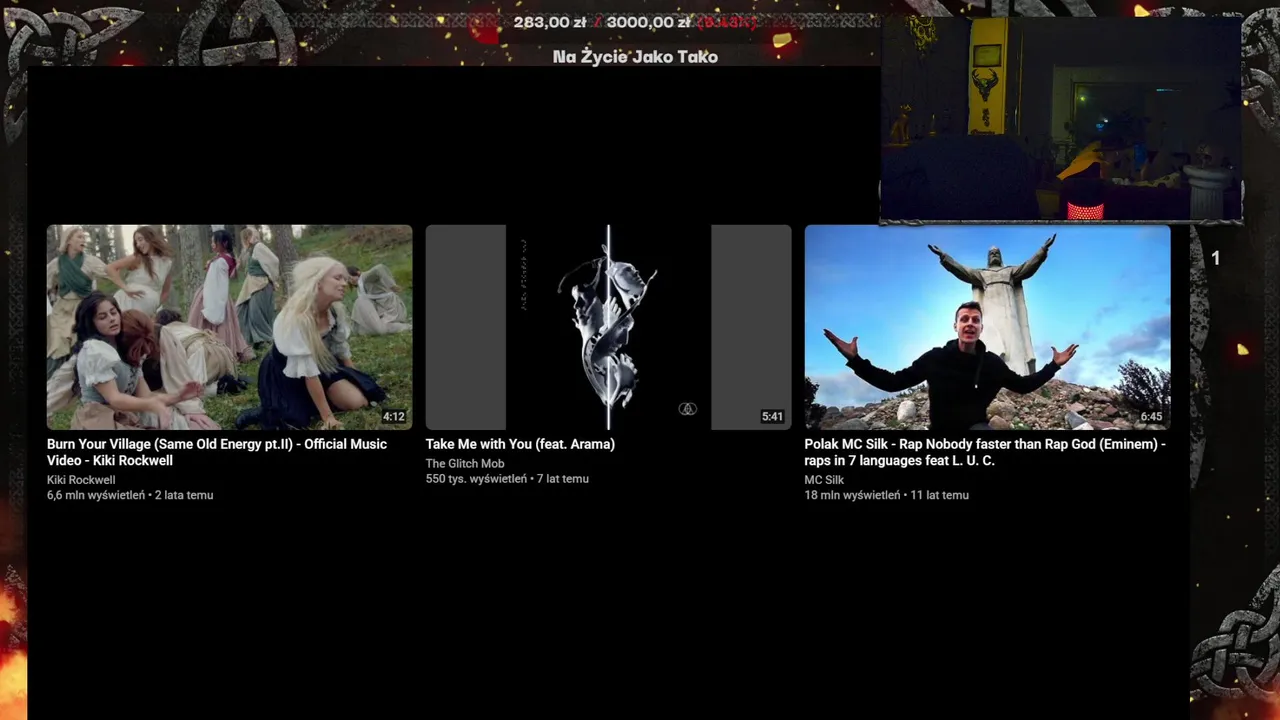This screenshot has width=1280, height=720.
Task: Click the 5:41 duration badge
Action: (x=772, y=417)
